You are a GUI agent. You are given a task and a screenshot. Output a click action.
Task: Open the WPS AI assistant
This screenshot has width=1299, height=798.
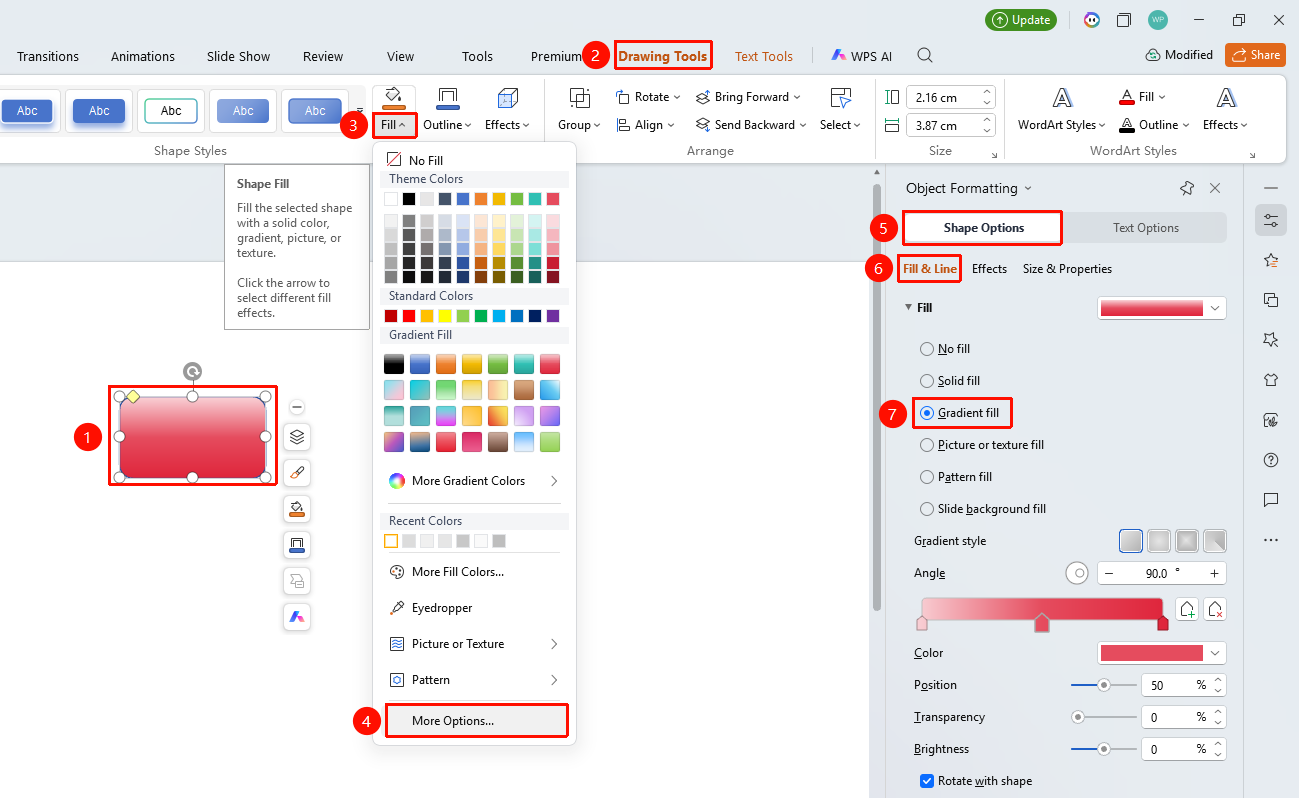(x=861, y=56)
